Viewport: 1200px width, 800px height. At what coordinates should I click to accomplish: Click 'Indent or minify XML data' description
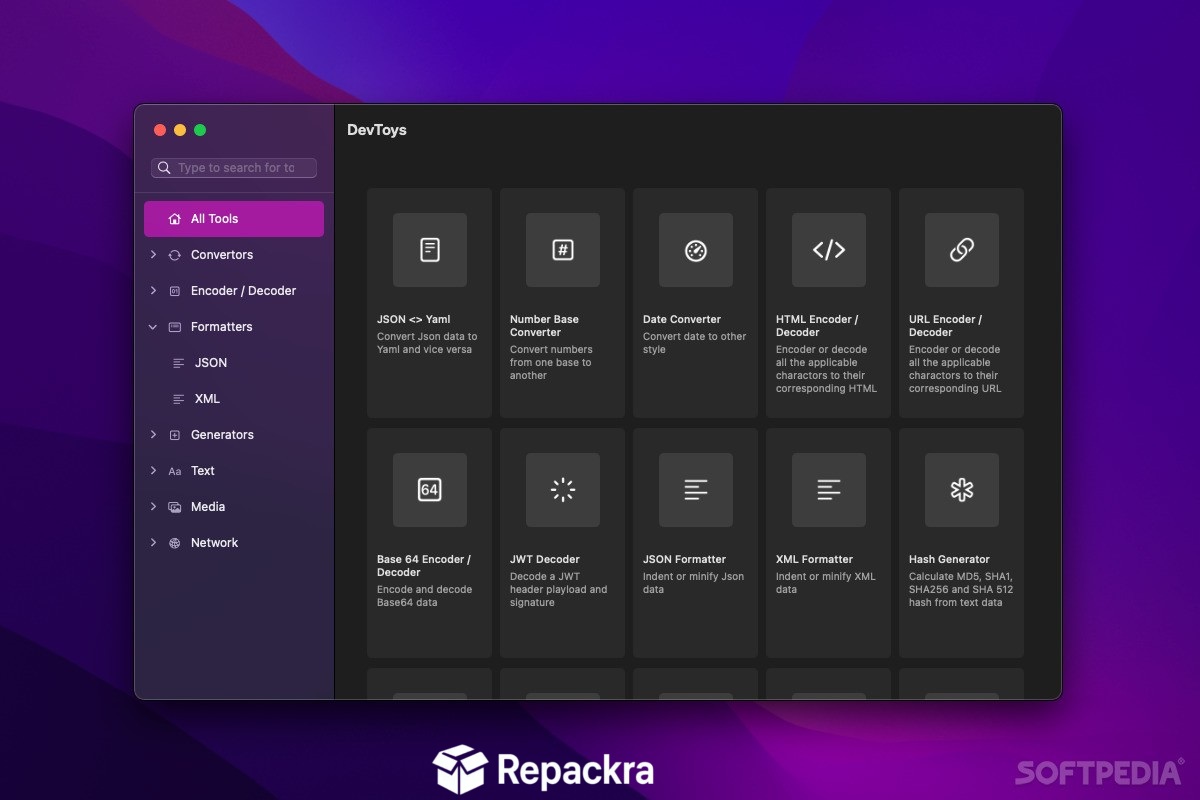click(x=826, y=583)
